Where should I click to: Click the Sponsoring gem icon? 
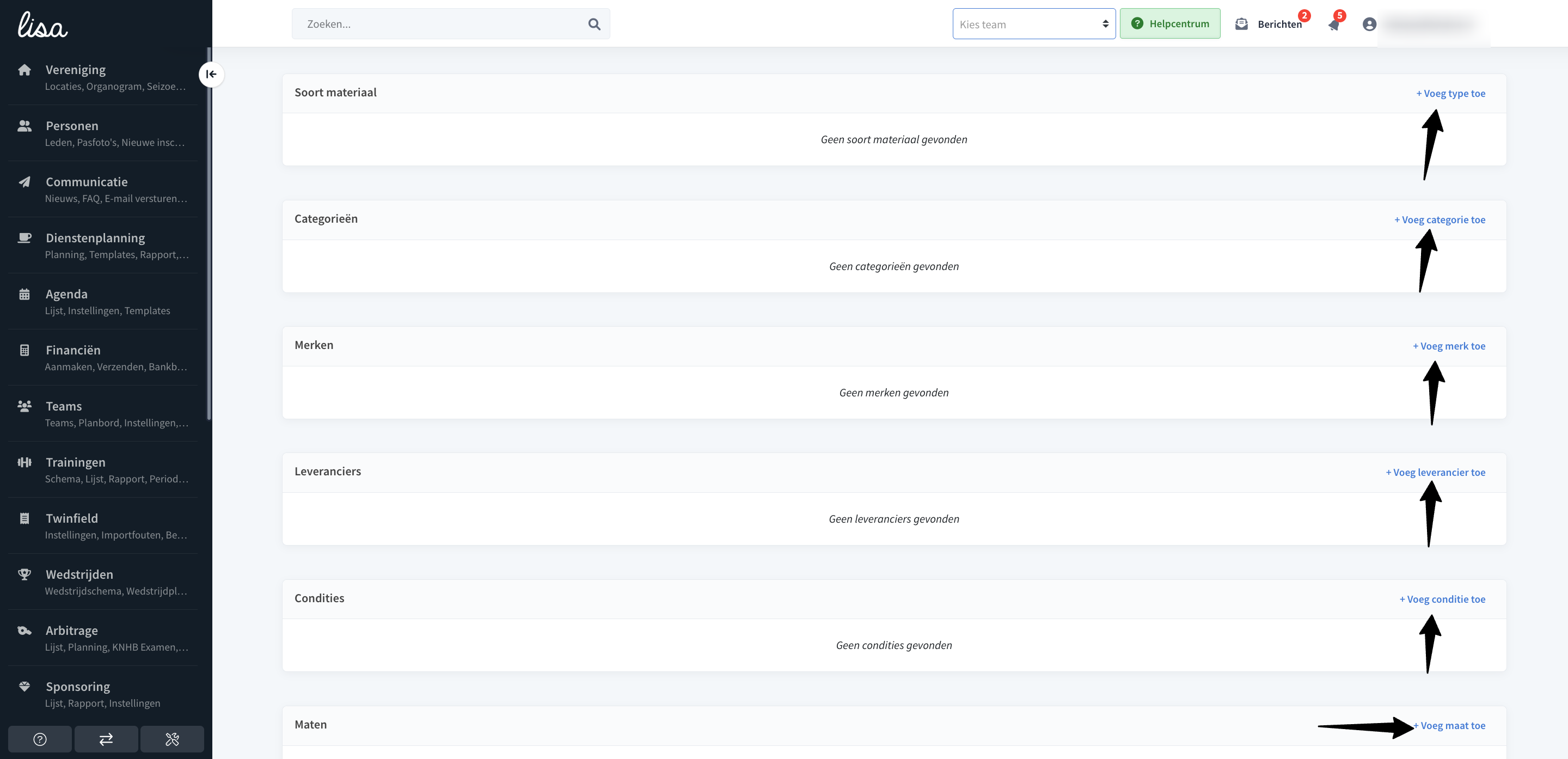24,687
